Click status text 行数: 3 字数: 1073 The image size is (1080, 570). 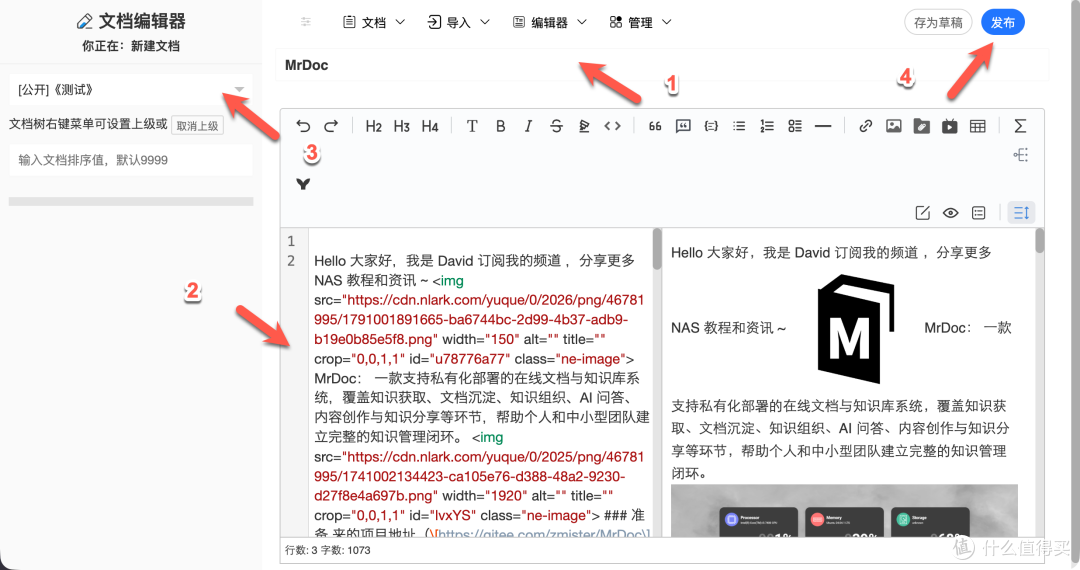[328, 550]
